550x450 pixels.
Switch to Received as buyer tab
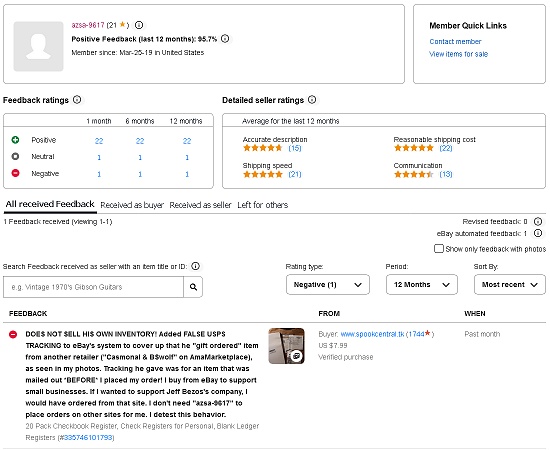pos(132,205)
